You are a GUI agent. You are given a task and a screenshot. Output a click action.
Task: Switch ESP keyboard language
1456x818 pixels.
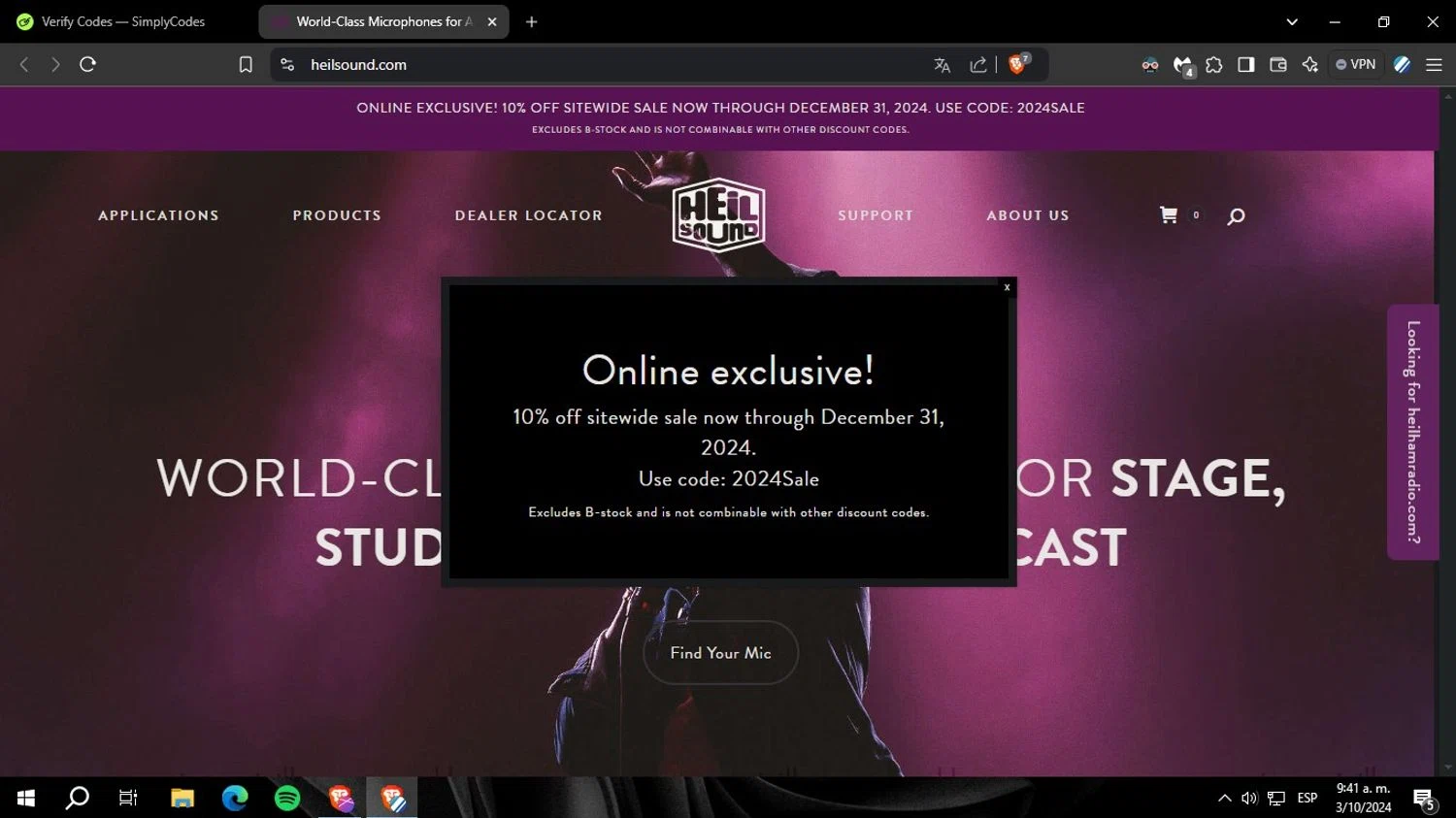click(x=1307, y=798)
